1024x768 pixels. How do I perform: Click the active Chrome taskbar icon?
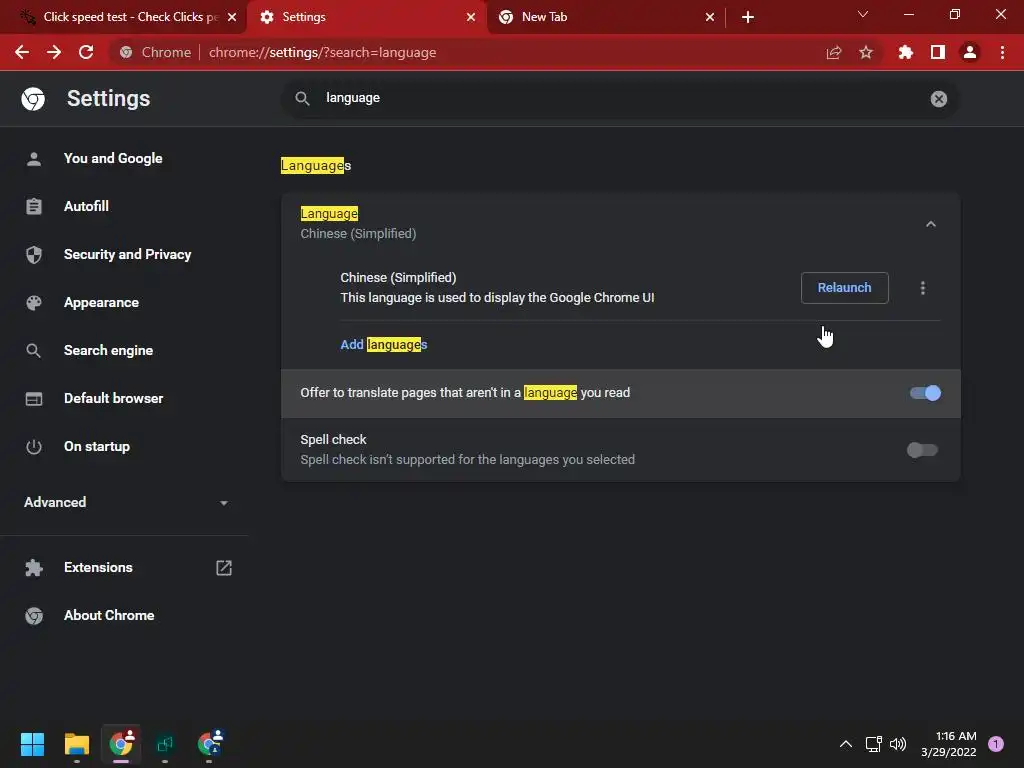pos(121,743)
